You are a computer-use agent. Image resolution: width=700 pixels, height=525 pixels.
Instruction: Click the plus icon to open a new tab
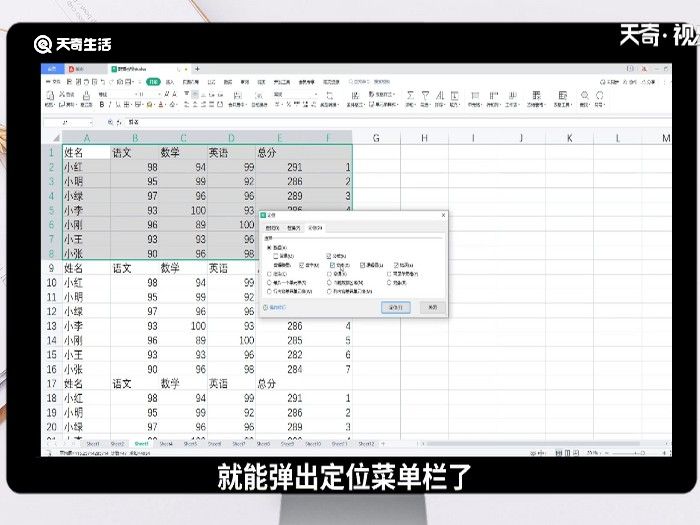coord(197,69)
